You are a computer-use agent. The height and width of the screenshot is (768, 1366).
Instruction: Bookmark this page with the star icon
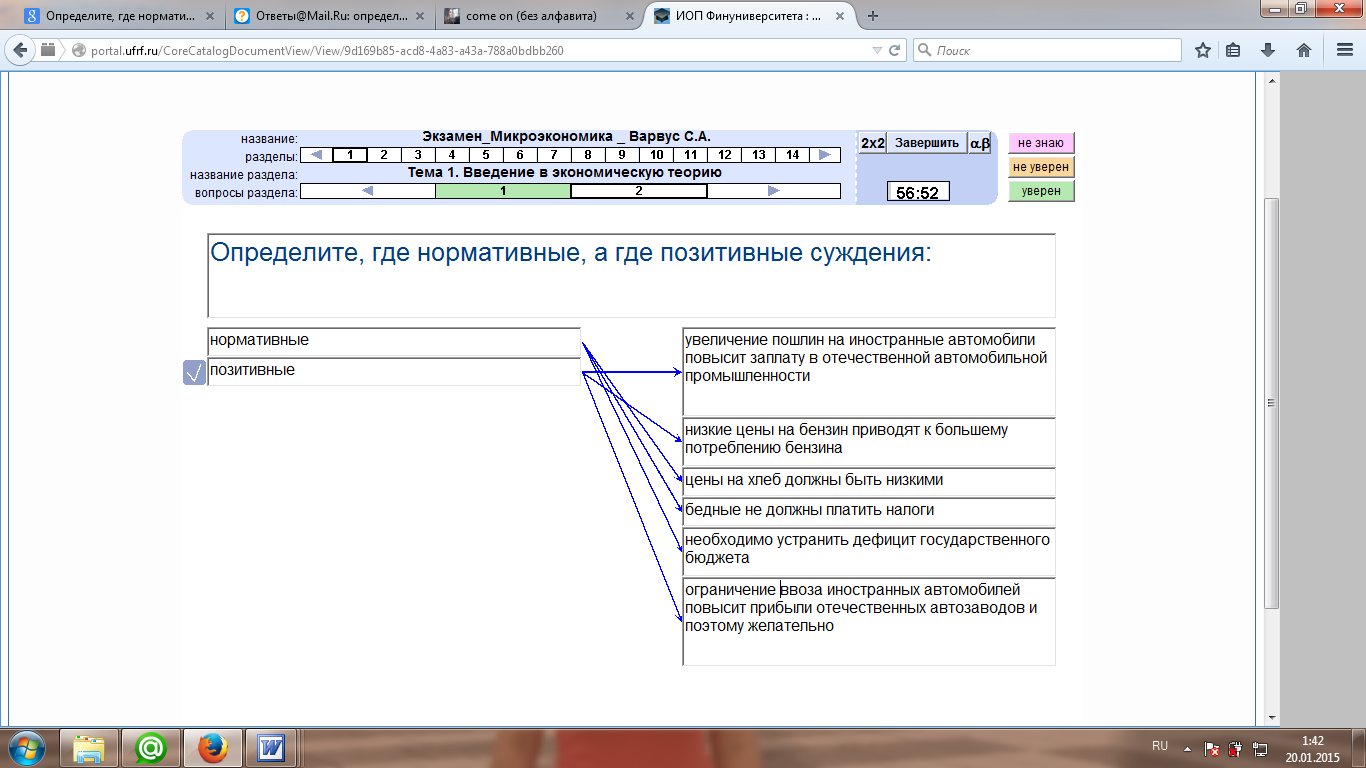(x=1203, y=50)
